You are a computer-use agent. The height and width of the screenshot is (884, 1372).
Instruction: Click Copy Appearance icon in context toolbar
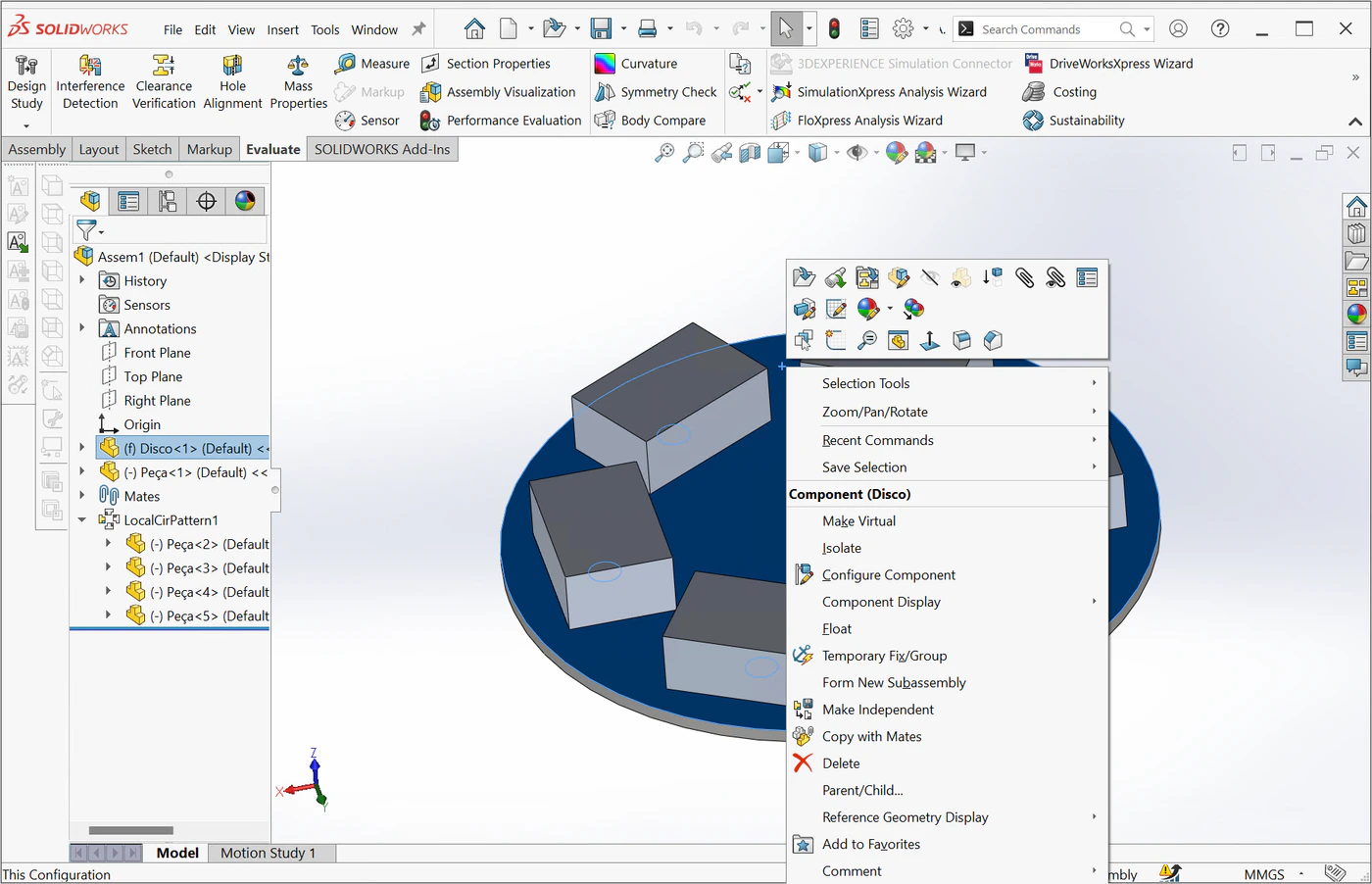[x=913, y=310]
